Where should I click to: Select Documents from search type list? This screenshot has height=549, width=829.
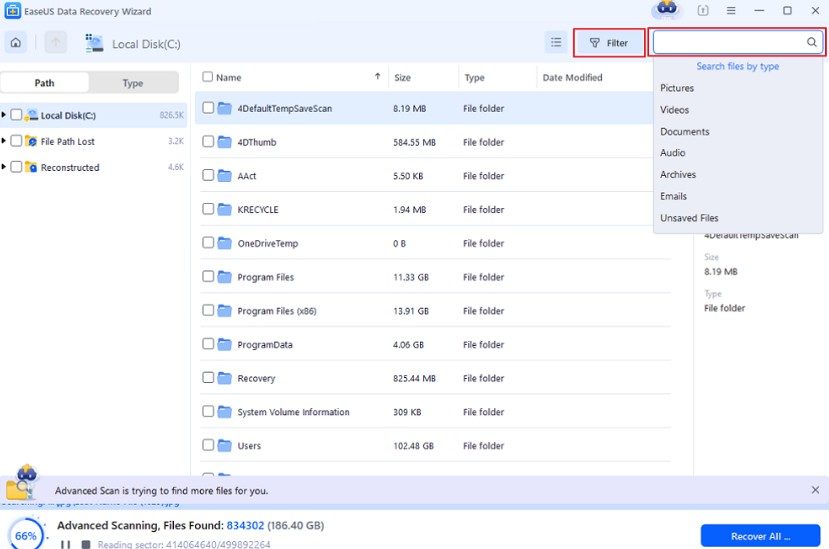[x=685, y=131]
